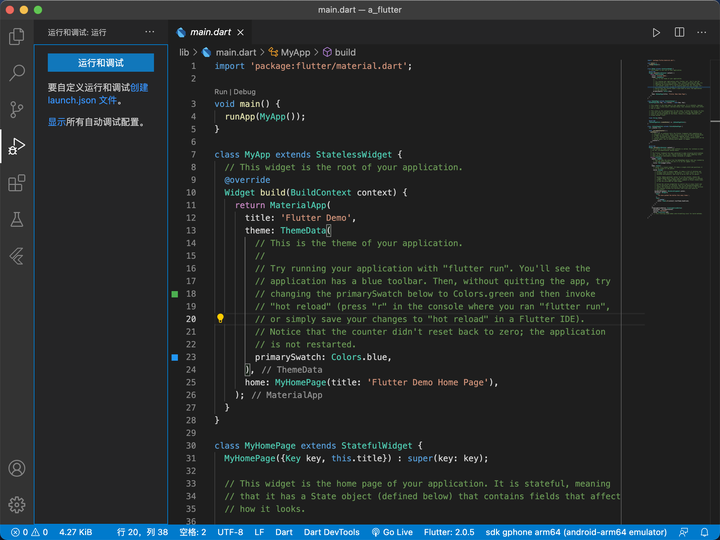Viewport: 720px width, 540px height.
Task: Click the blue 运行和调试 button
Action: coord(101,63)
